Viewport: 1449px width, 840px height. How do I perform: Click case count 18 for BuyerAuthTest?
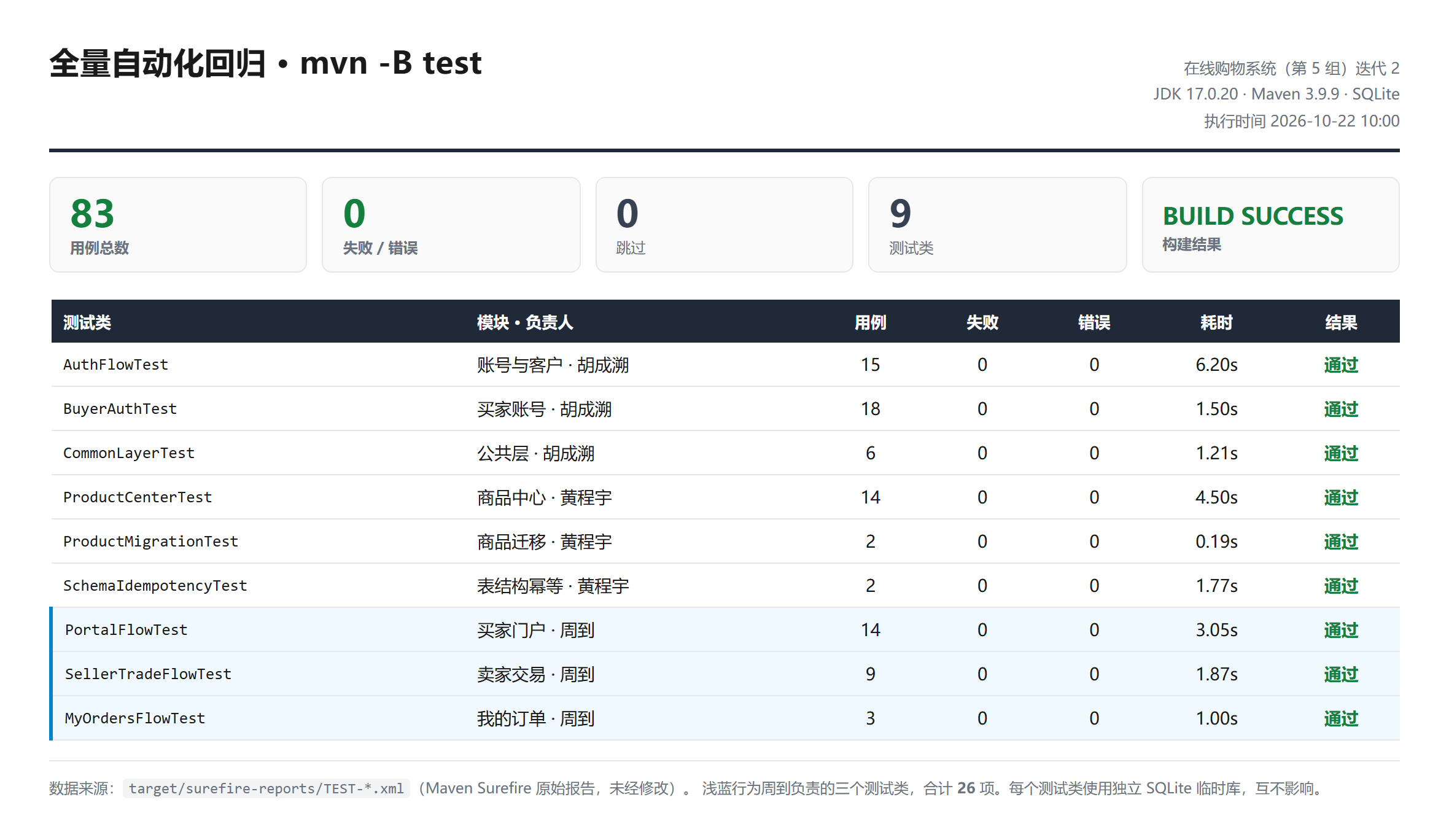tap(870, 409)
